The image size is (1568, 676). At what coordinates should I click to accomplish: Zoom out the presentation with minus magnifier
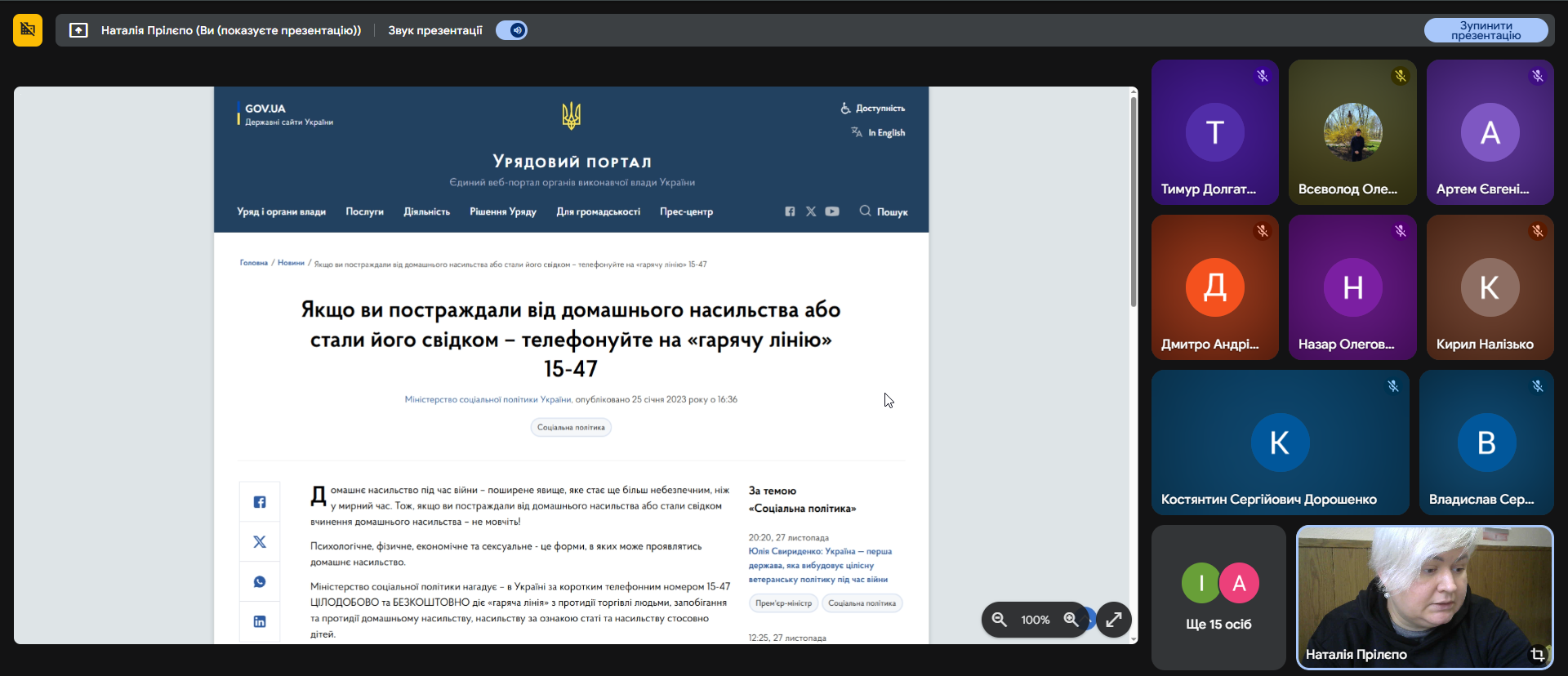(999, 620)
